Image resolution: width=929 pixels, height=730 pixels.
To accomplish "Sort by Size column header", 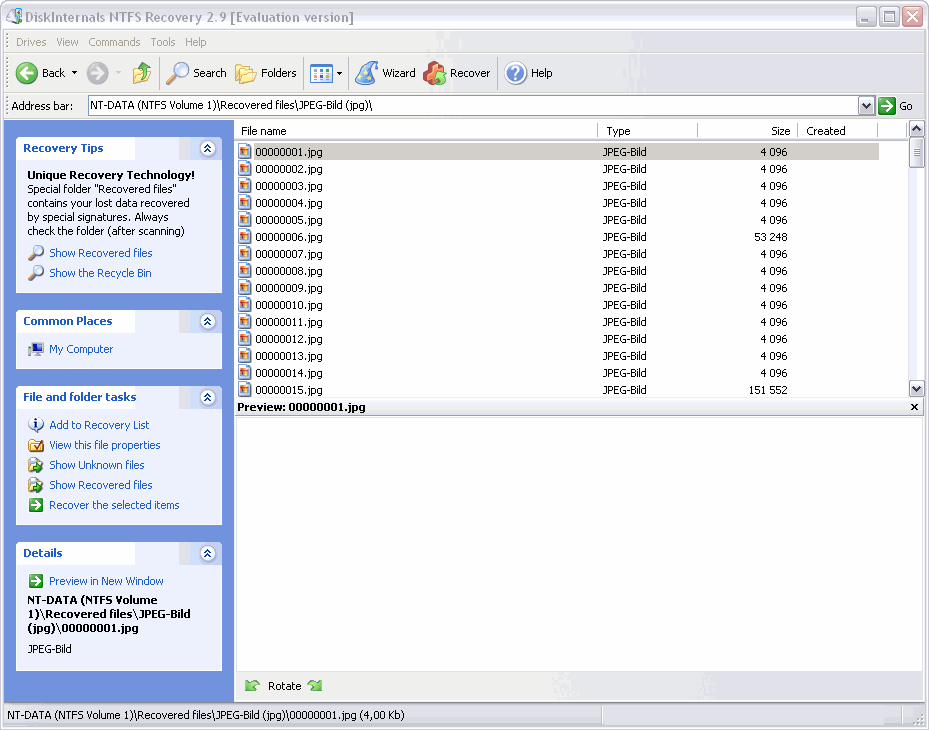I will (748, 131).
